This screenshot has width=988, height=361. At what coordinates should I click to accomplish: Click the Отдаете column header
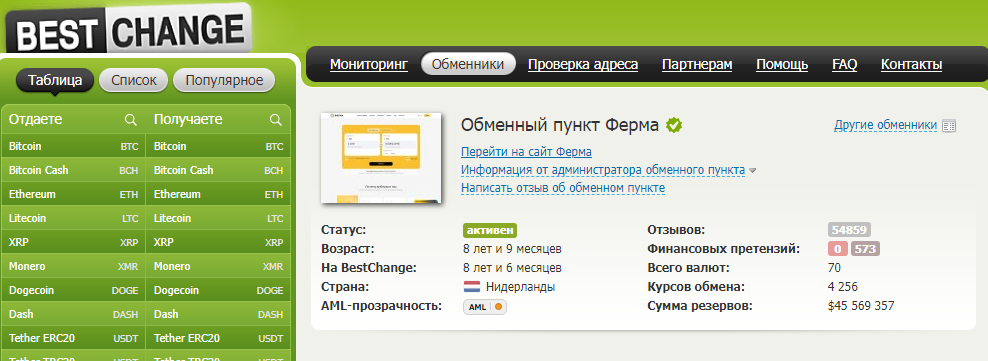35,120
